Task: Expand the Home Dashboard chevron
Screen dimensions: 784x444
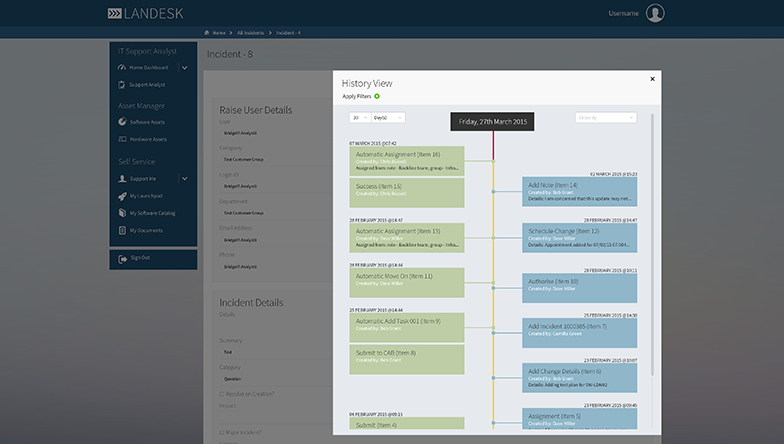Action: (184, 67)
